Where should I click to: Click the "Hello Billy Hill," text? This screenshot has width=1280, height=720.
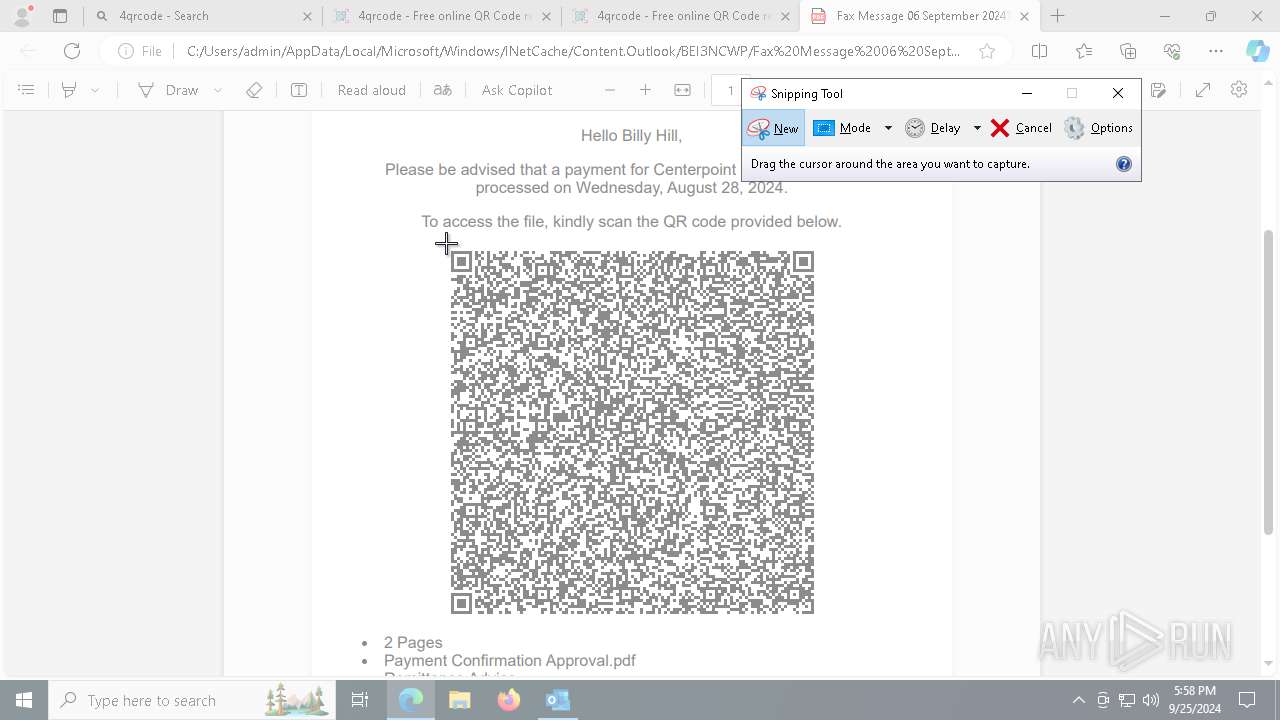[x=631, y=136]
